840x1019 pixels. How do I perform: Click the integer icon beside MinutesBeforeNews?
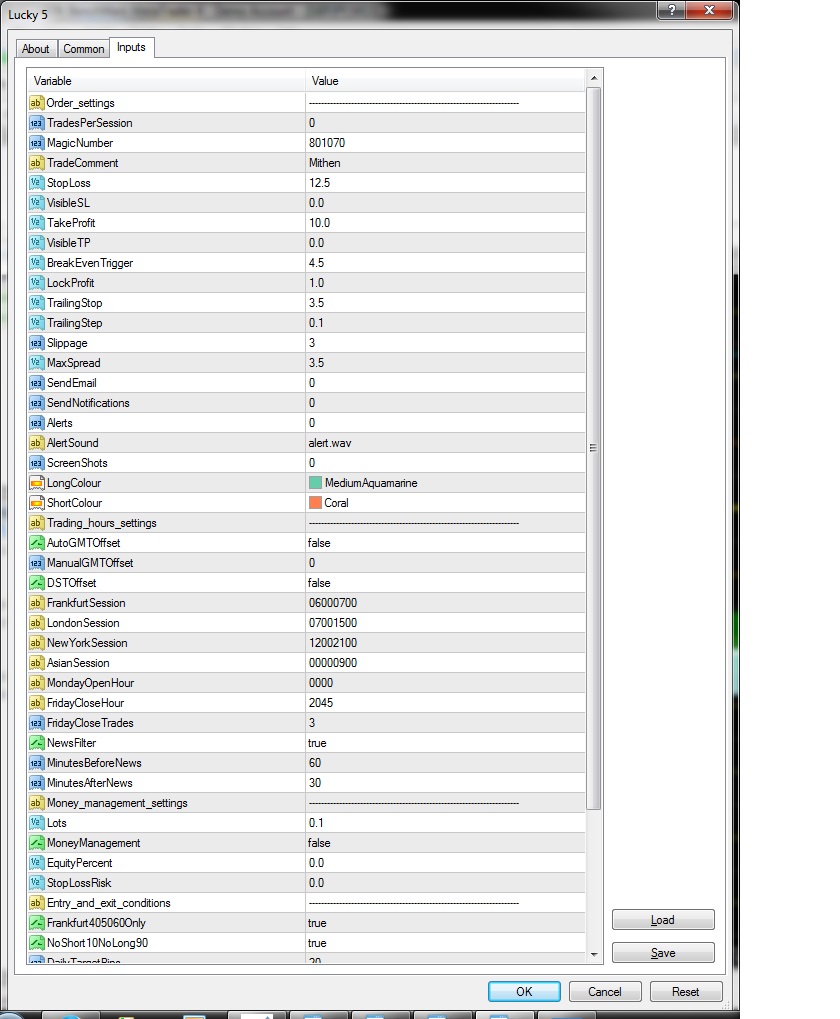click(36, 763)
